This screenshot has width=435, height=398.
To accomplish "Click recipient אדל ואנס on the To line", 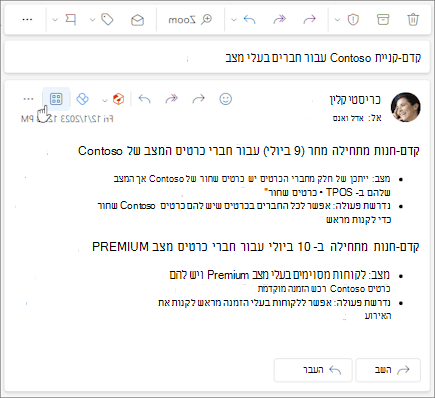I will [x=348, y=118].
